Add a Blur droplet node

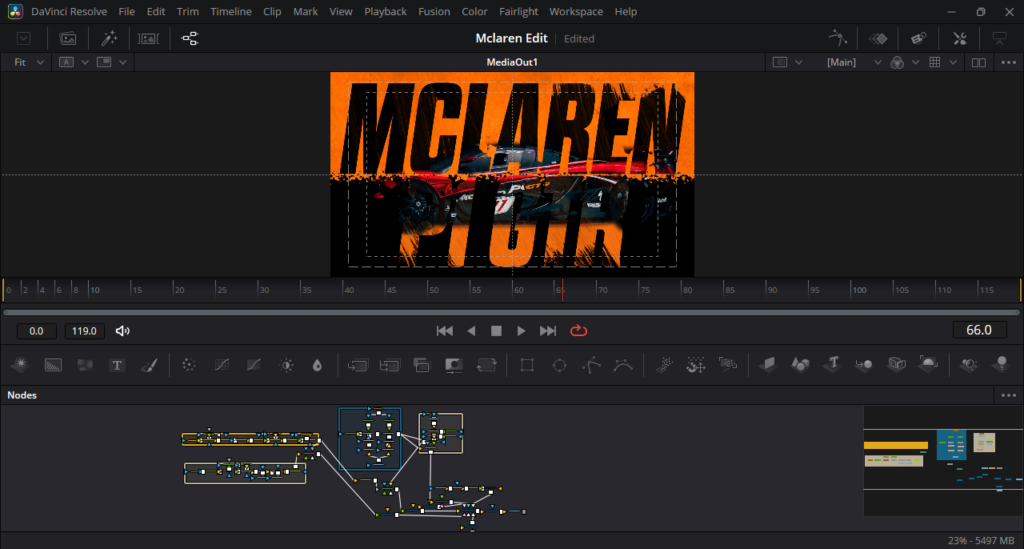[317, 365]
